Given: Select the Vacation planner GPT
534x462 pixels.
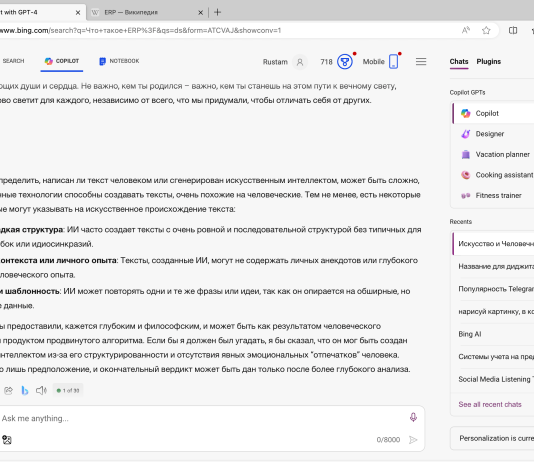Looking at the screenshot, I should pos(493,154).
